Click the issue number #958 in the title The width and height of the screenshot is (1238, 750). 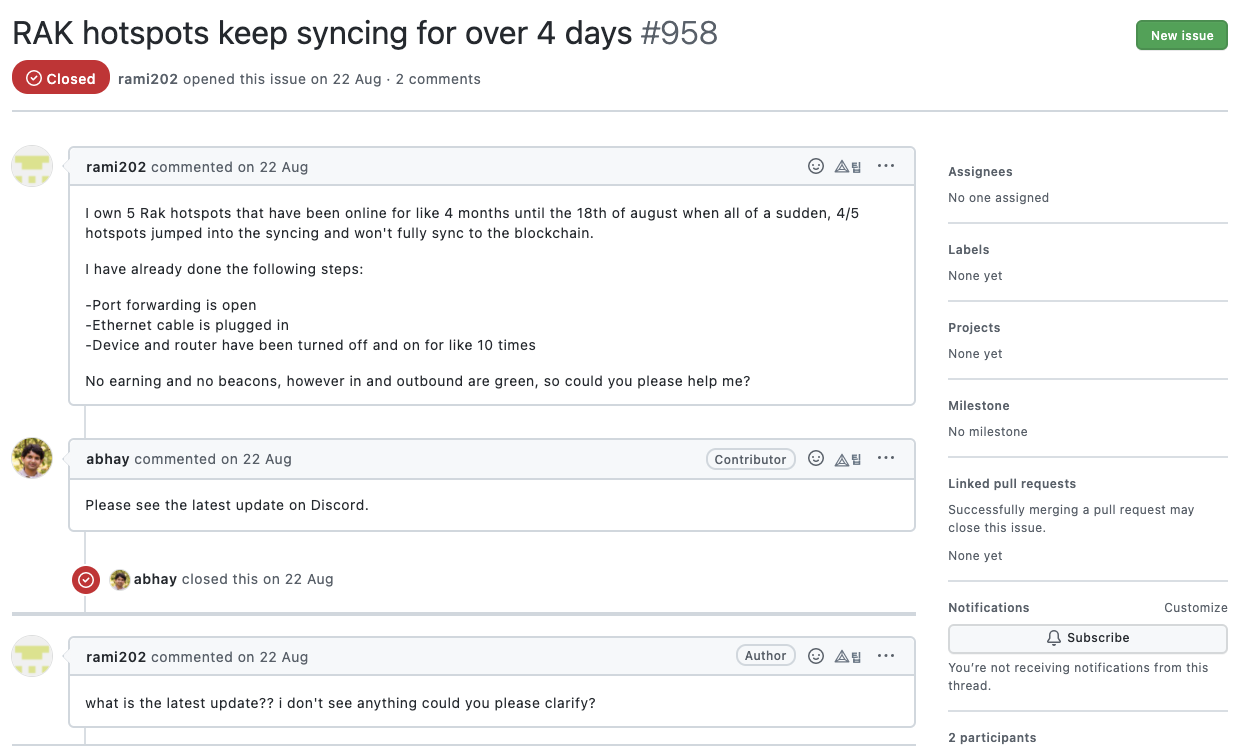679,33
